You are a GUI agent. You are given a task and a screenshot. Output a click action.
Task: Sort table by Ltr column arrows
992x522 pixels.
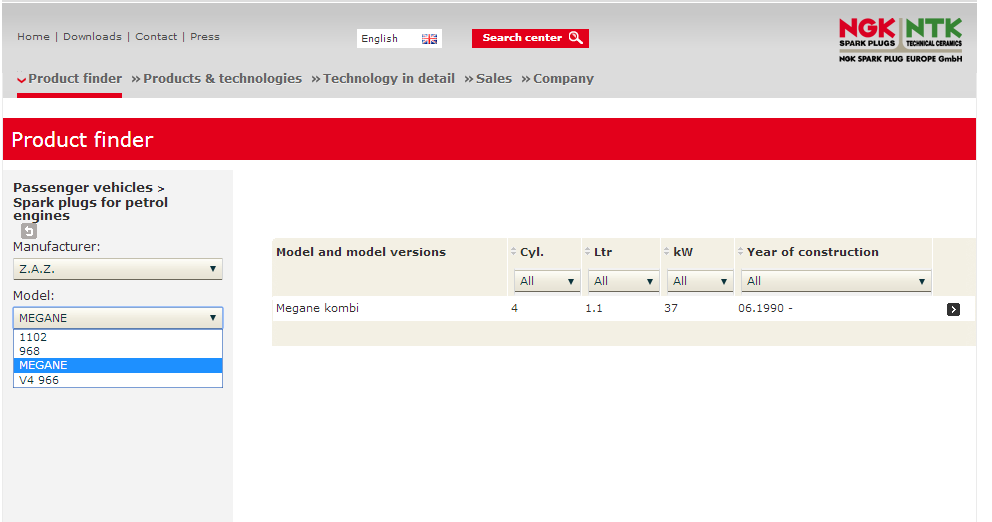(588, 252)
